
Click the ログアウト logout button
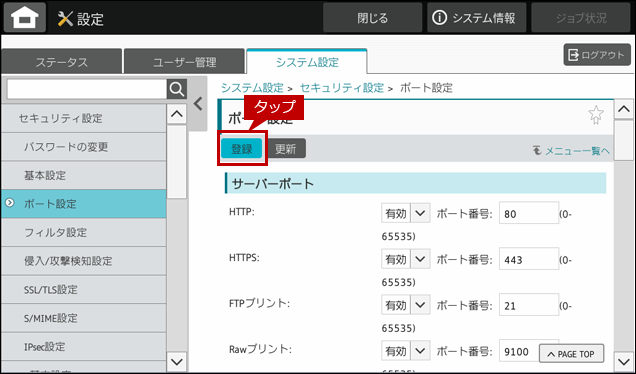(x=597, y=55)
